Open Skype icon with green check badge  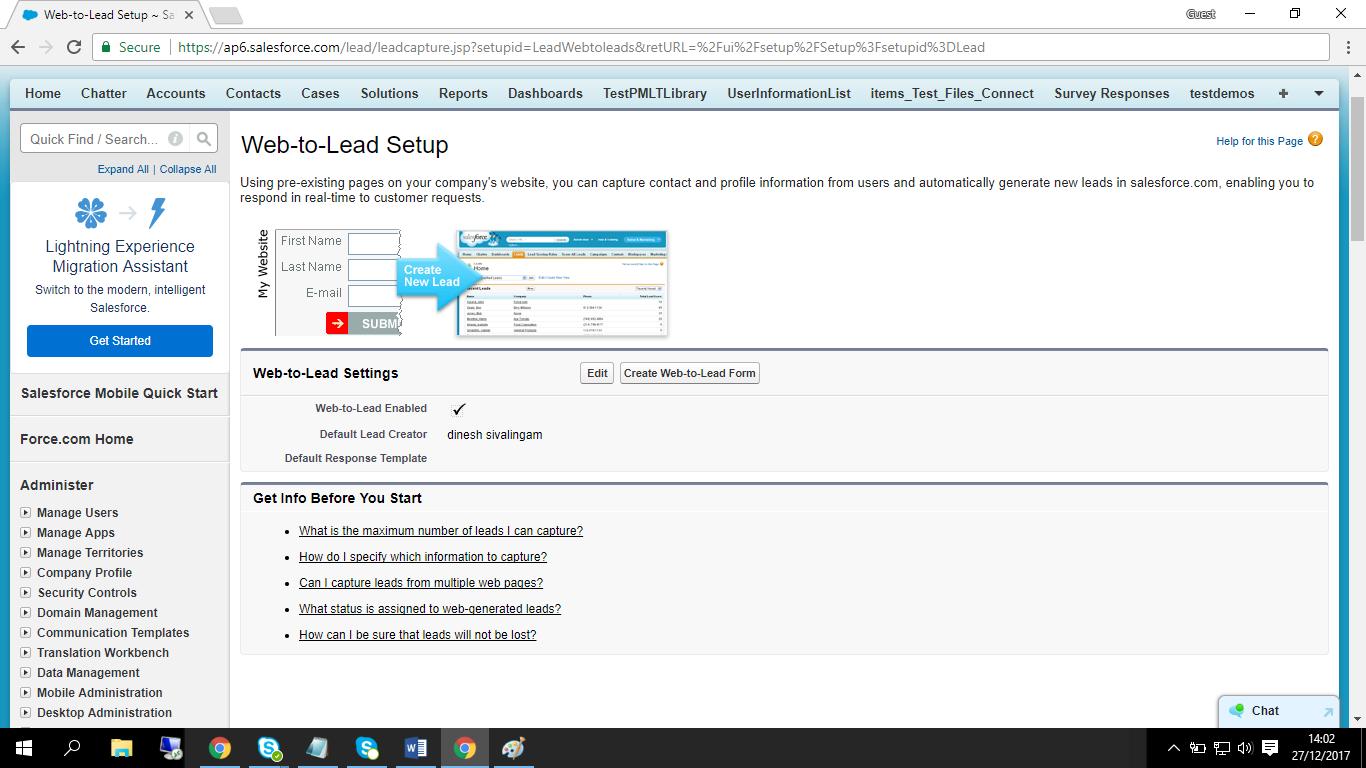point(268,748)
